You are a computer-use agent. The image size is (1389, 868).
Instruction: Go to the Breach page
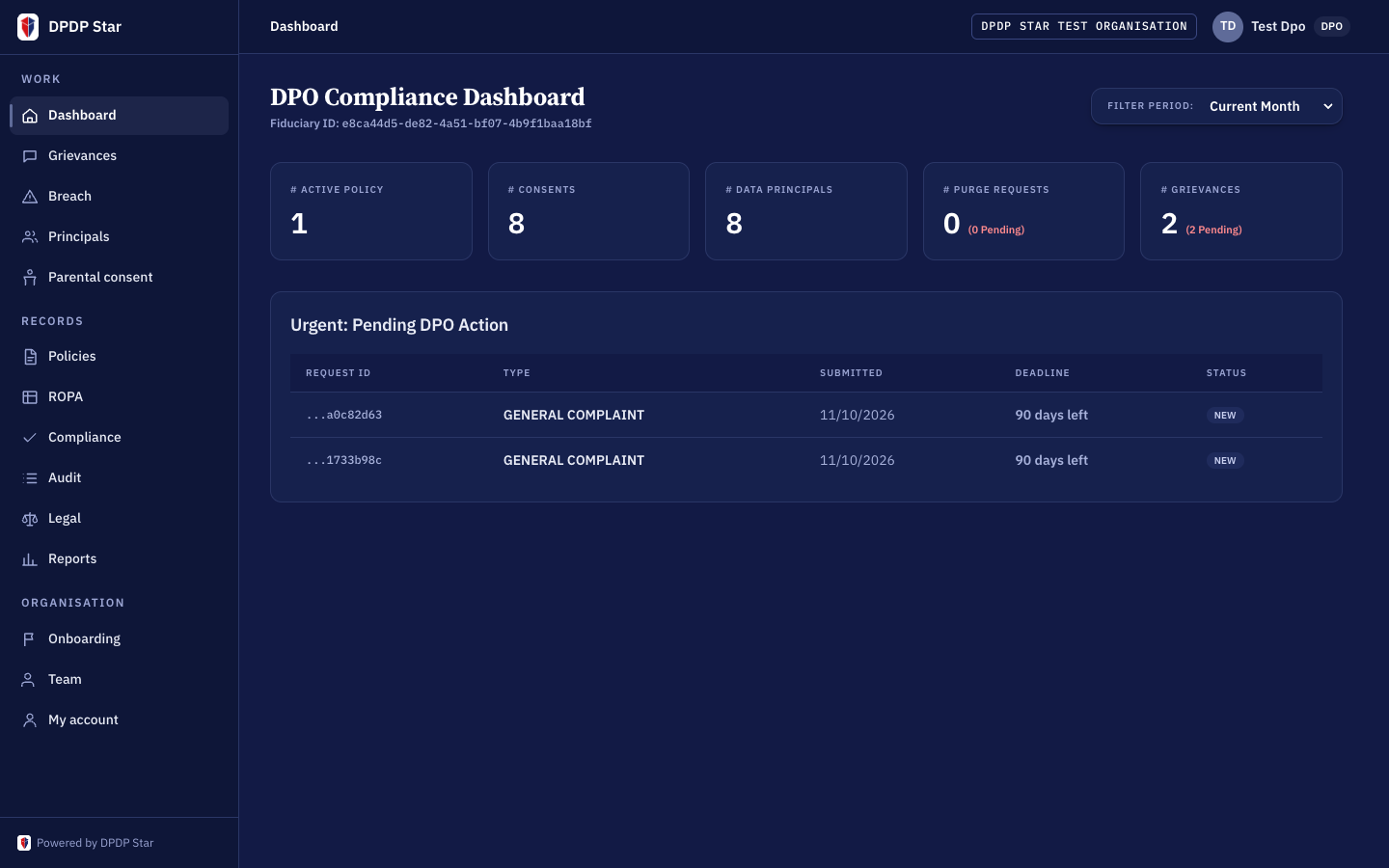pyautogui.click(x=119, y=197)
